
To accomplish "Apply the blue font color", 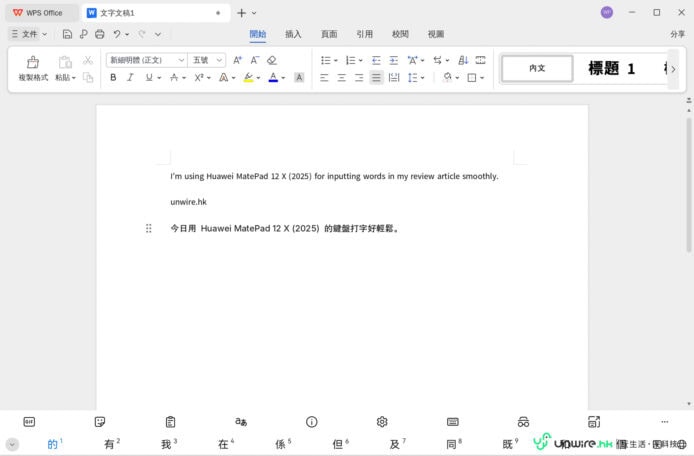I will tap(274, 77).
